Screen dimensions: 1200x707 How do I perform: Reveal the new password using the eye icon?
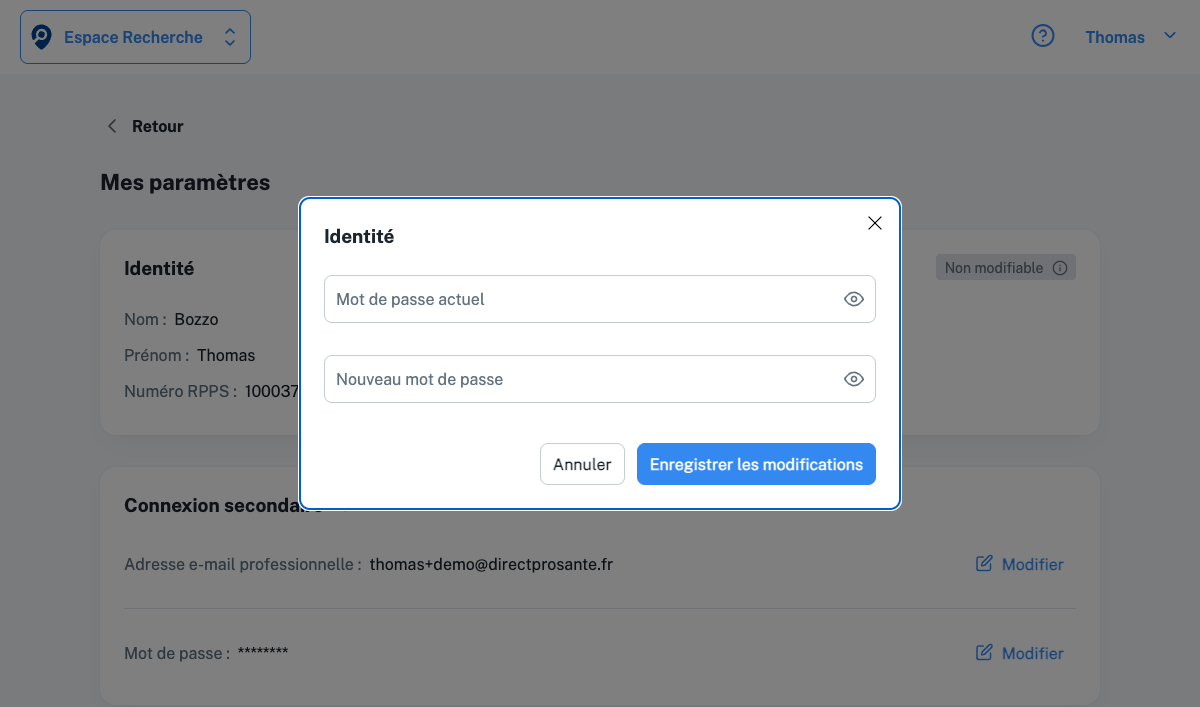coord(853,379)
